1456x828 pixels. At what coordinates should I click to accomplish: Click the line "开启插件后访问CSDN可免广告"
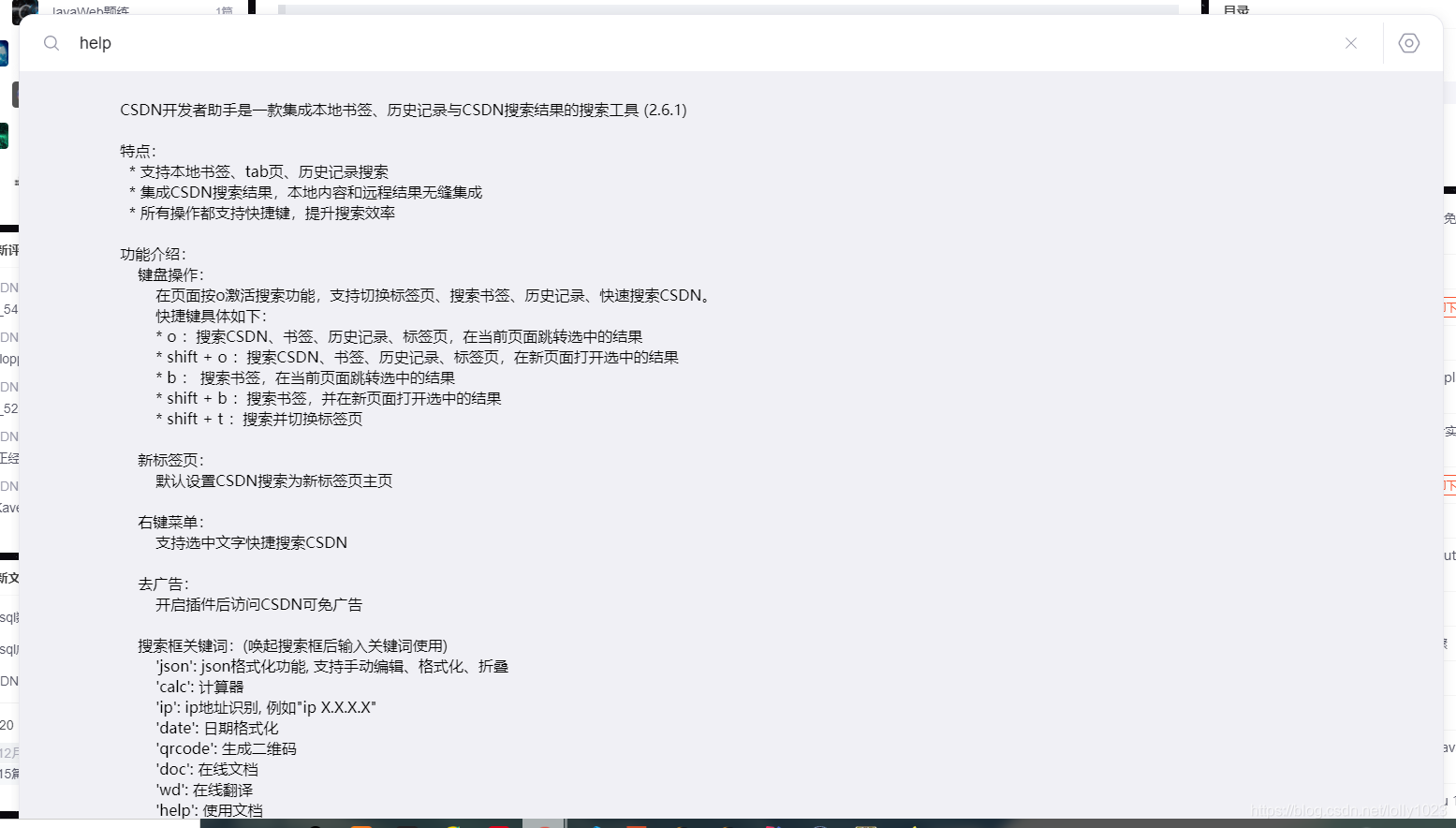[259, 605]
